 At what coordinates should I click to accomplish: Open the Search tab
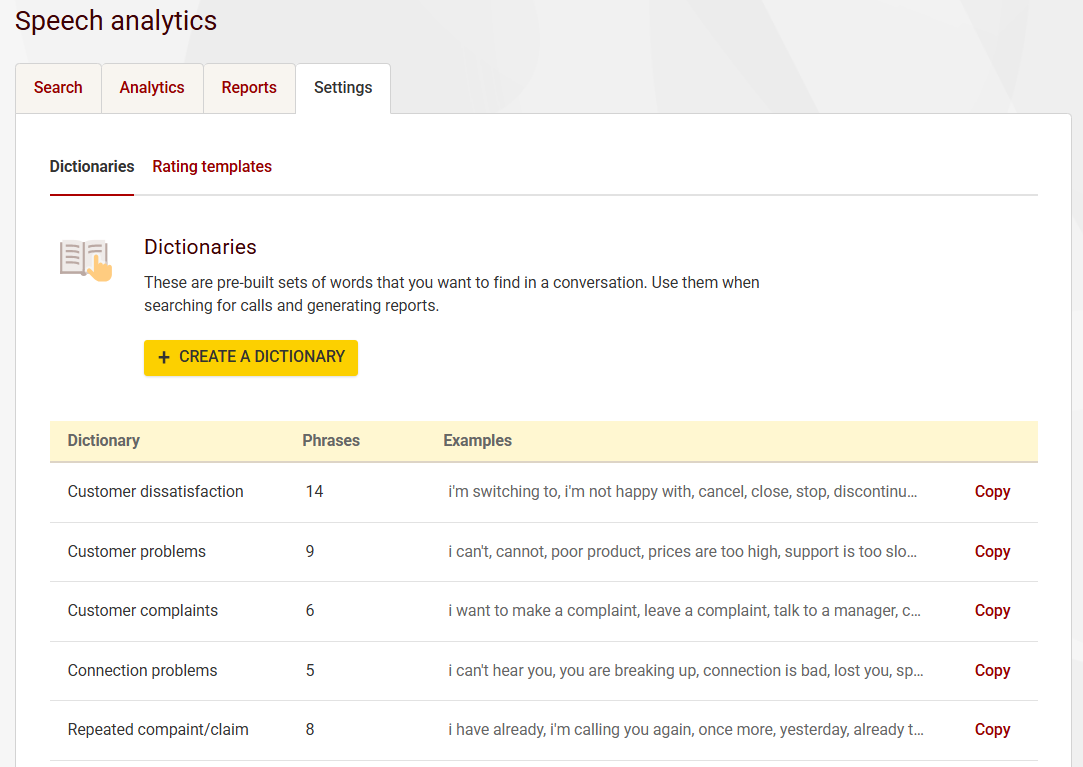click(58, 88)
